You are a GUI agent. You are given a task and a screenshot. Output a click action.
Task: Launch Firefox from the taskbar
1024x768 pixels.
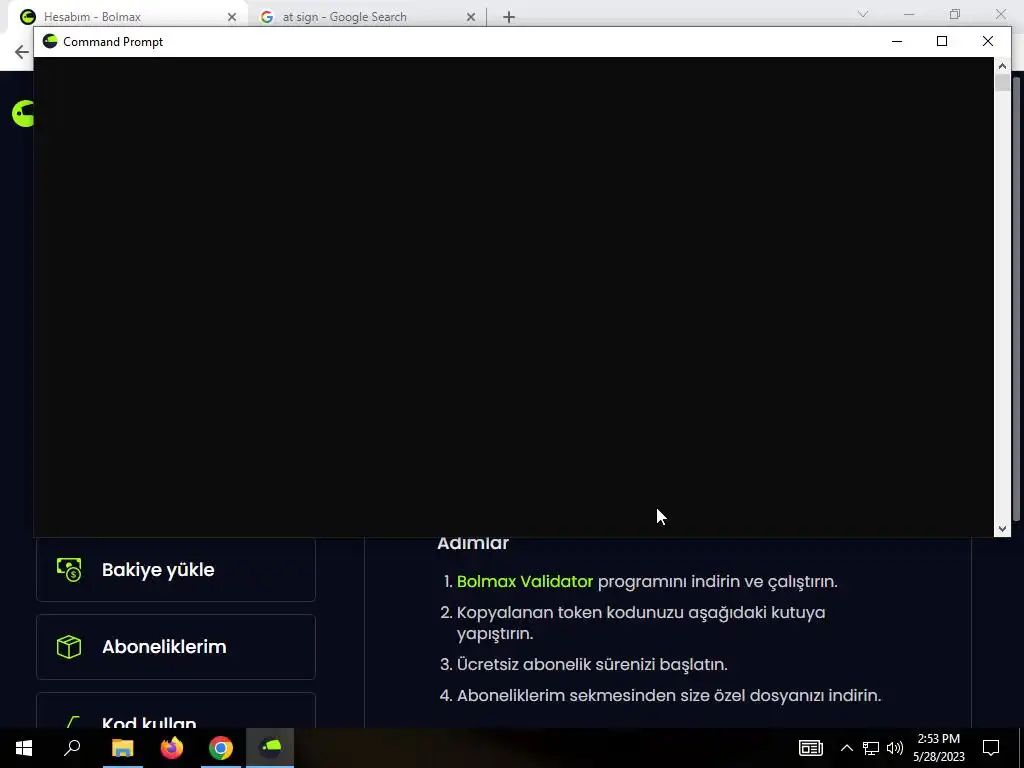click(172, 748)
